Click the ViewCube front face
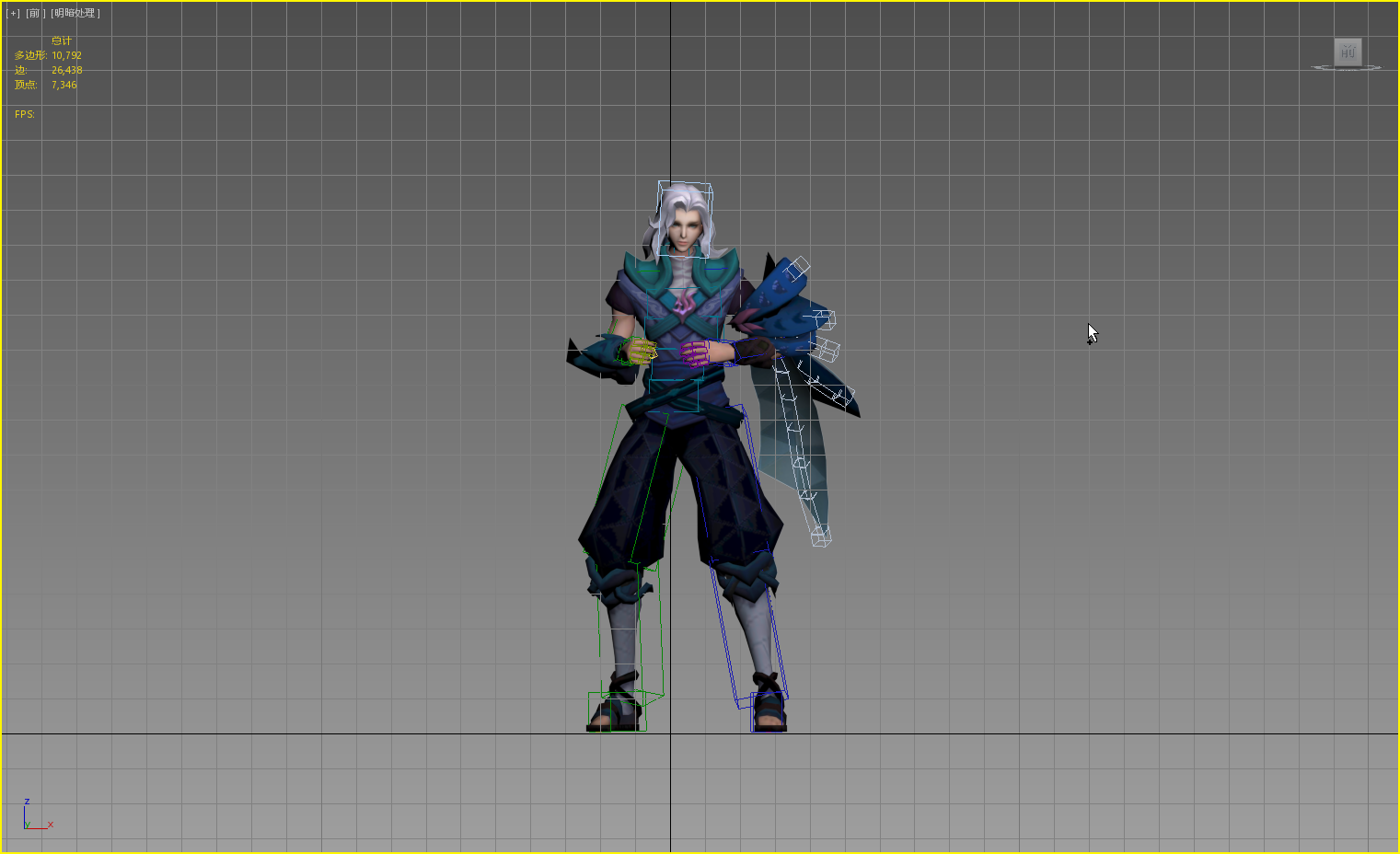Image resolution: width=1400 pixels, height=854 pixels. click(x=1348, y=52)
